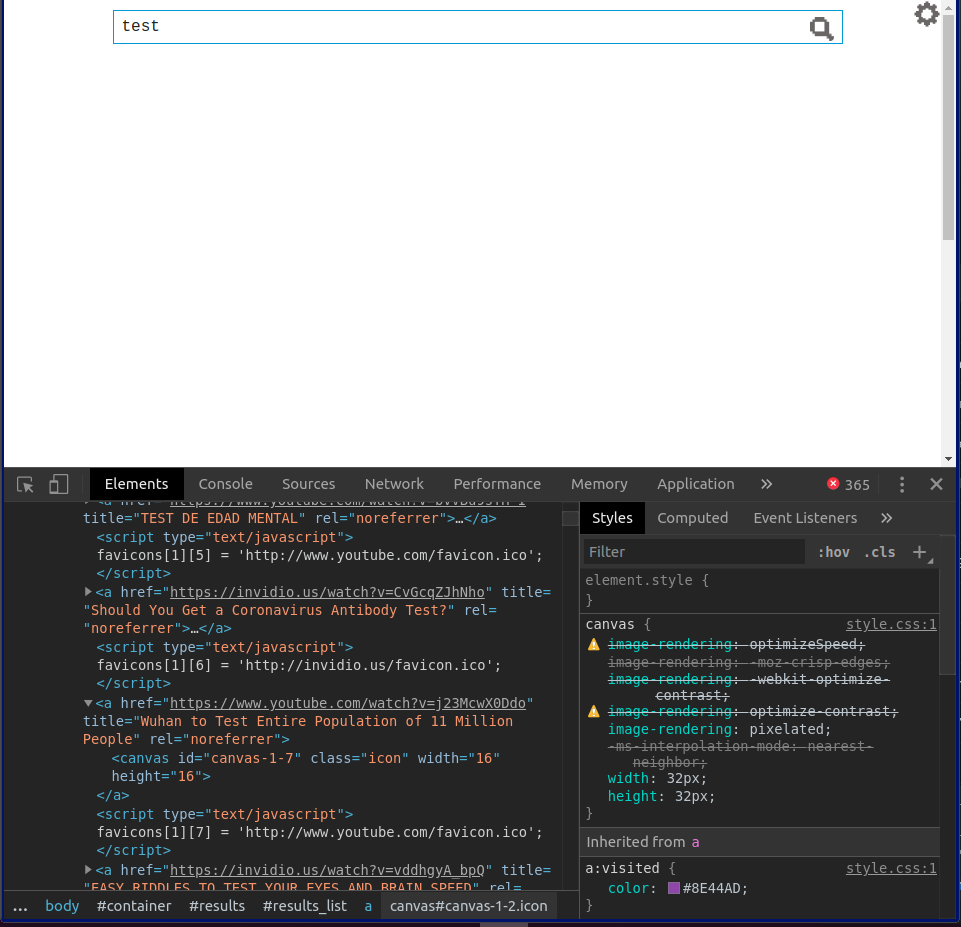Click the warning triangle beside image-rendering optimizeSpeed
Screen dimensions: 961x927
[x=593, y=644]
